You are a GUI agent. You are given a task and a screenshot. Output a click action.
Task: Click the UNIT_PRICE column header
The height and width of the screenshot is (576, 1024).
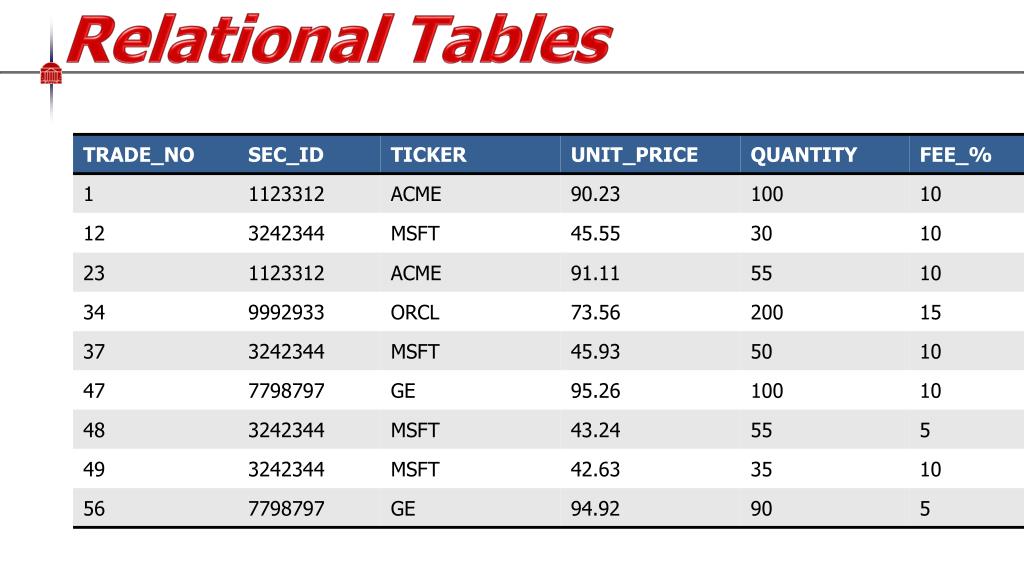[634, 155]
